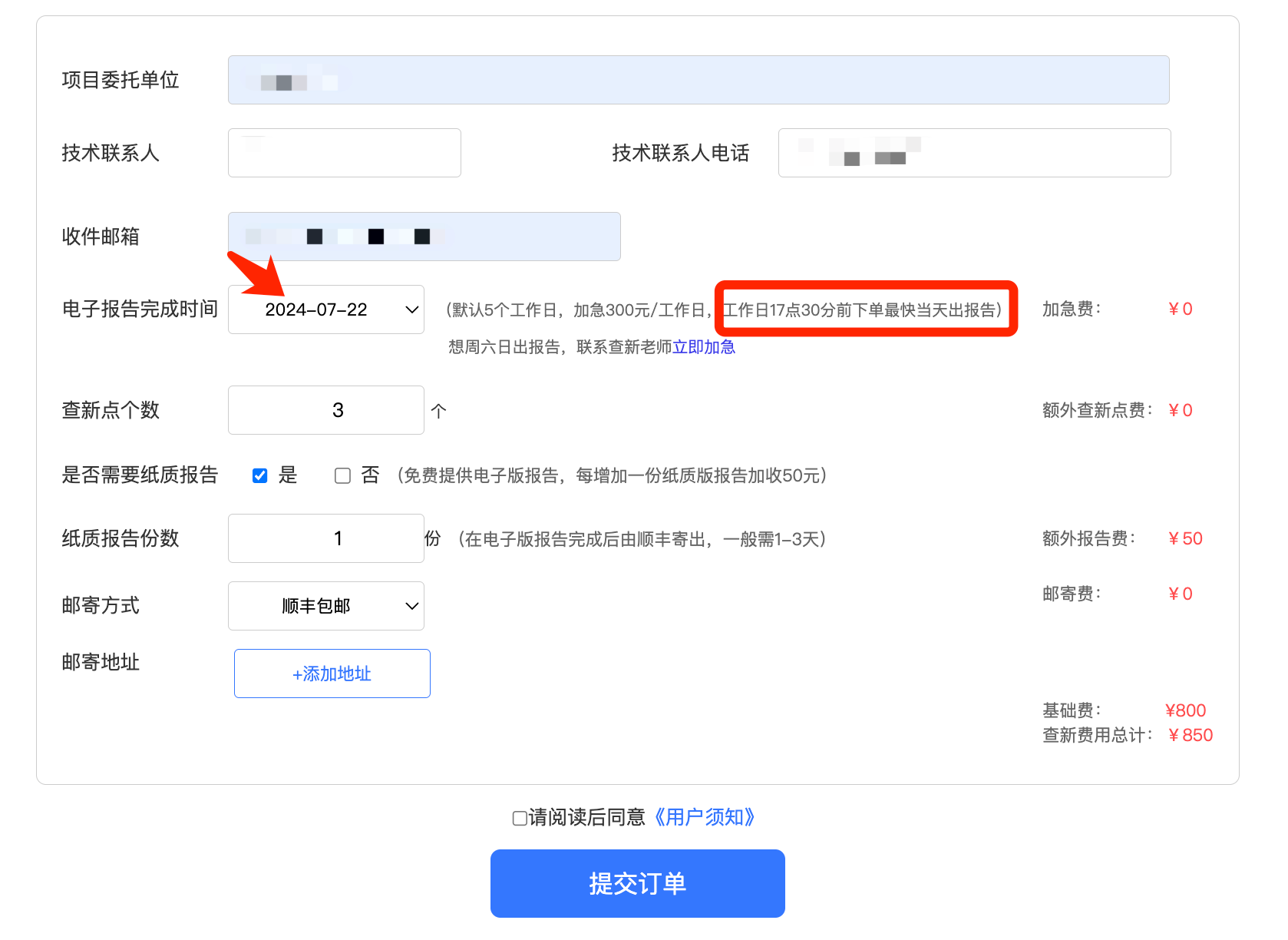Screen dimensions: 1288x940
Task: Click the 基础费 ¥800 value
Action: coord(1186,710)
